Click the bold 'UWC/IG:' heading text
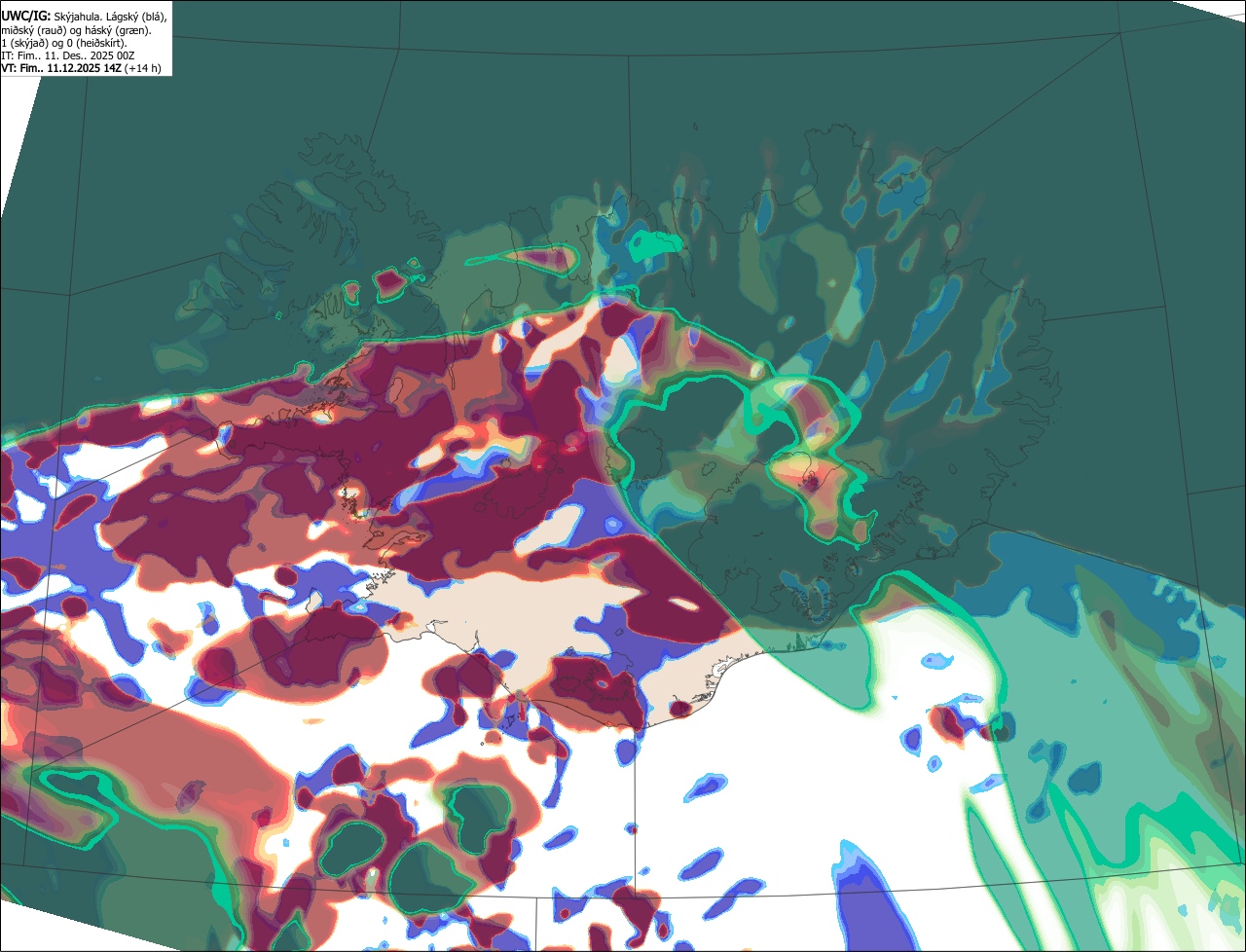 click(26, 17)
